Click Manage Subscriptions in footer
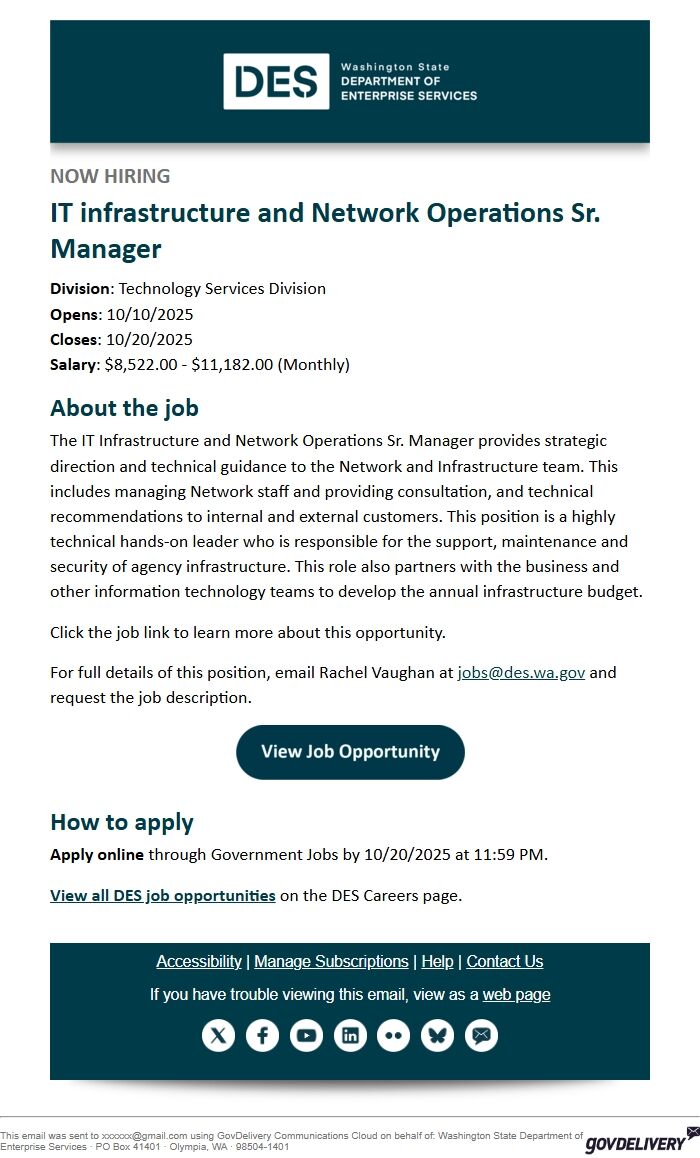The width and height of the screenshot is (700, 1158). coord(331,961)
